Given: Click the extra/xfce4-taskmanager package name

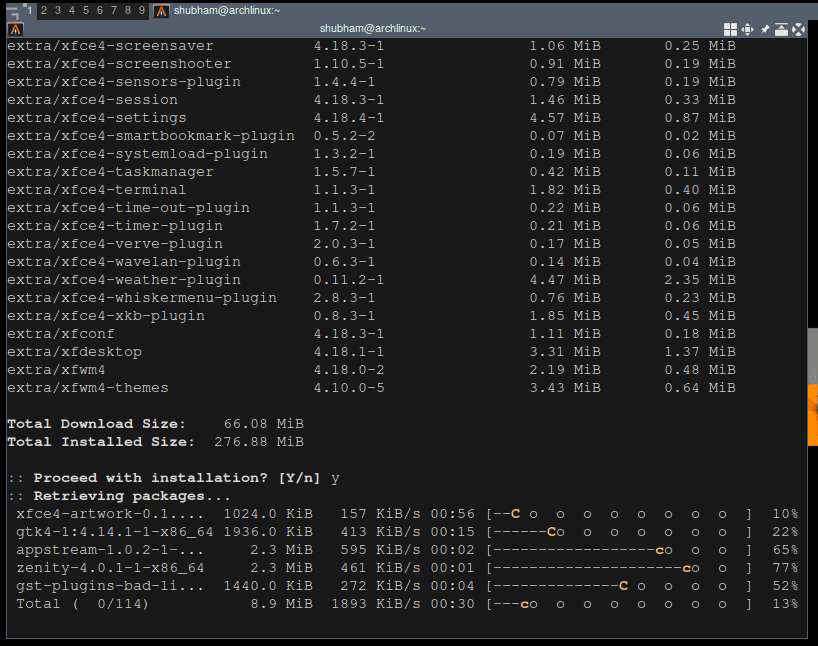Looking at the screenshot, I should pyautogui.click(x=110, y=172).
